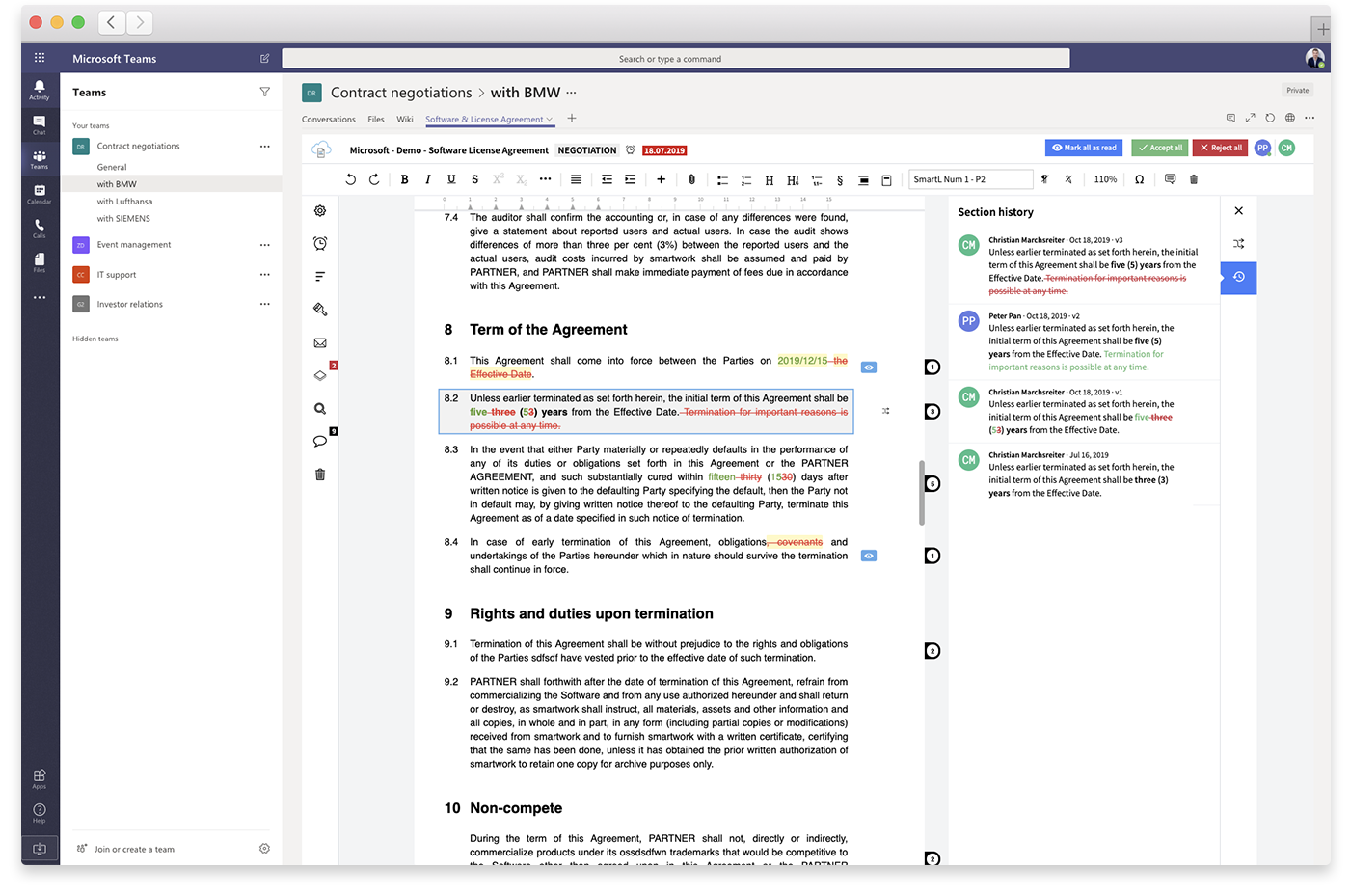Screen dimensions: 1351x896
Task: Open the document settings gear icon
Action: pos(320,211)
